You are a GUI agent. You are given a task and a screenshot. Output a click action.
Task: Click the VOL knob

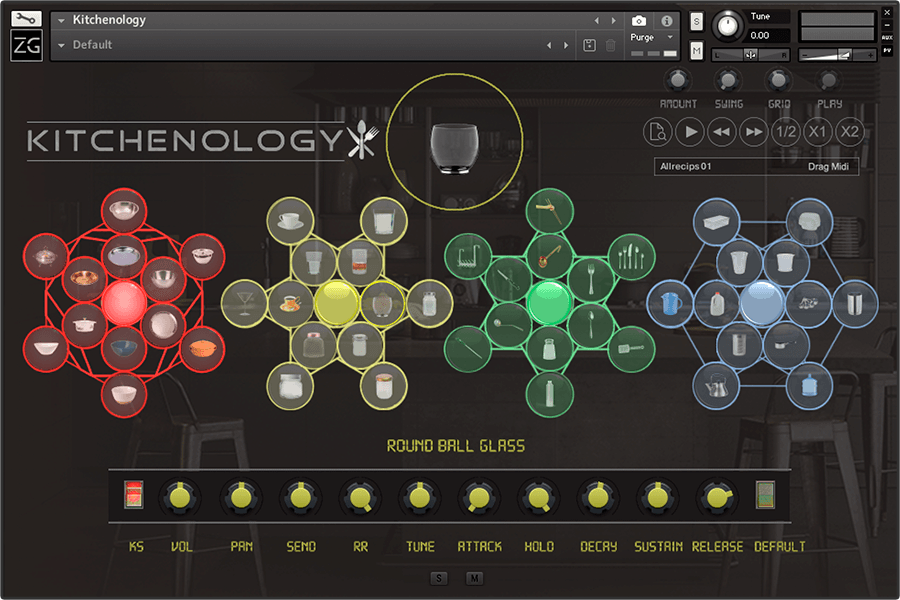point(180,497)
